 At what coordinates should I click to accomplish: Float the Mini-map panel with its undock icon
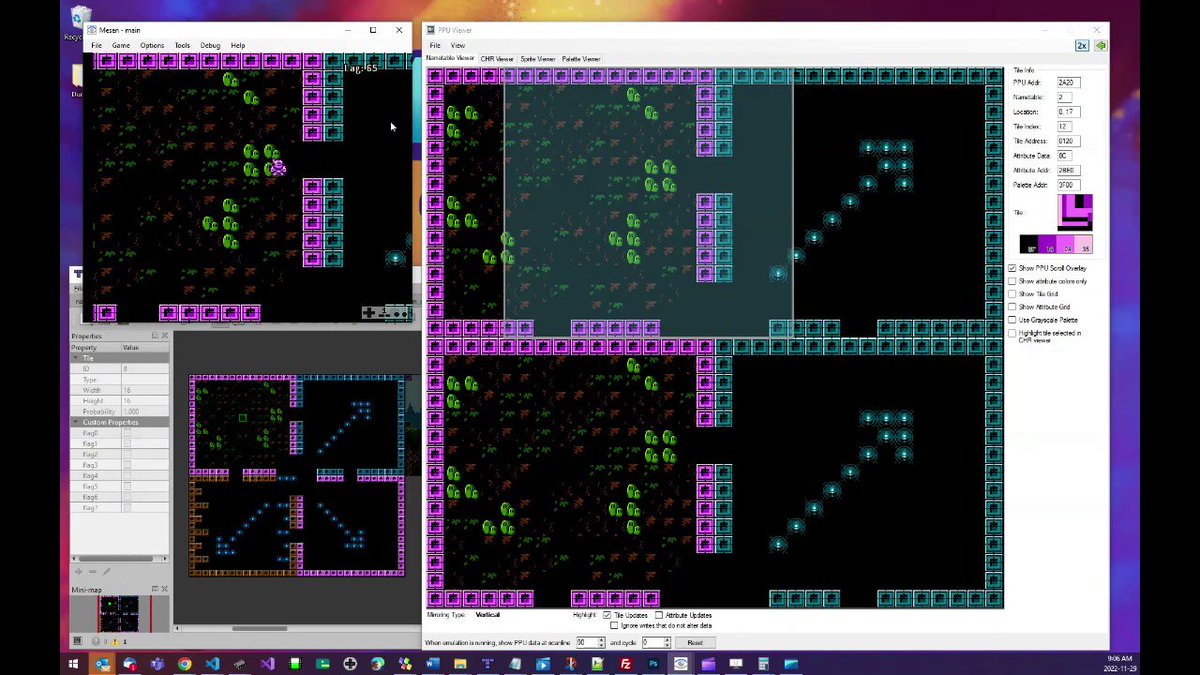click(154, 589)
